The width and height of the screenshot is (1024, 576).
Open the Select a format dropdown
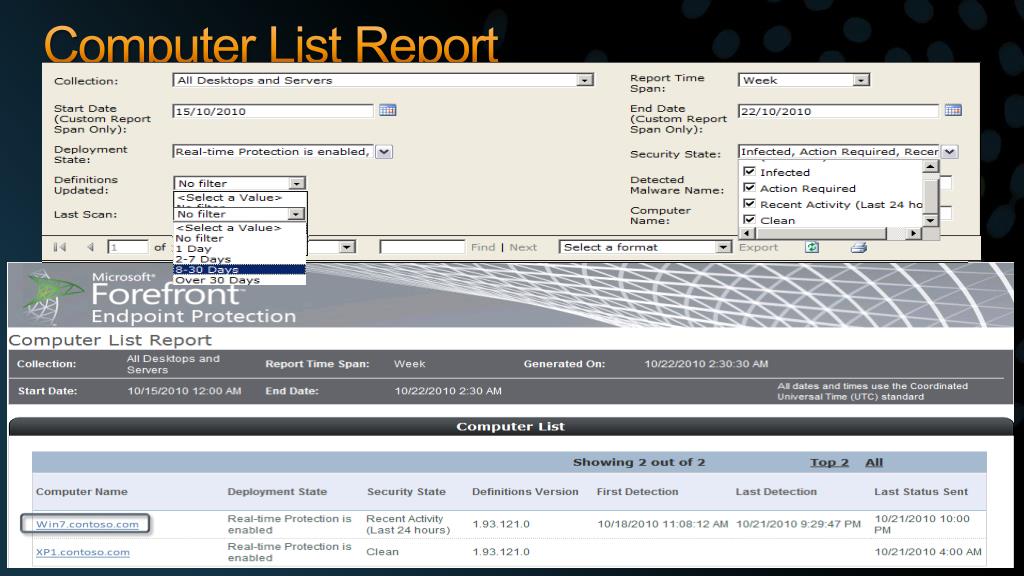[x=723, y=247]
